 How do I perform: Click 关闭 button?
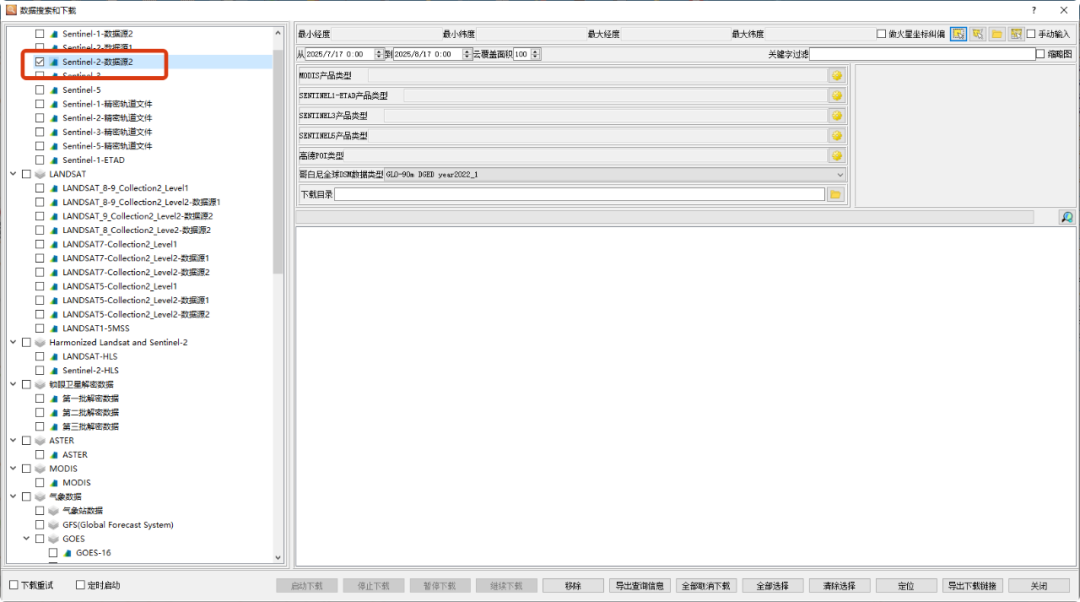click(1039, 586)
